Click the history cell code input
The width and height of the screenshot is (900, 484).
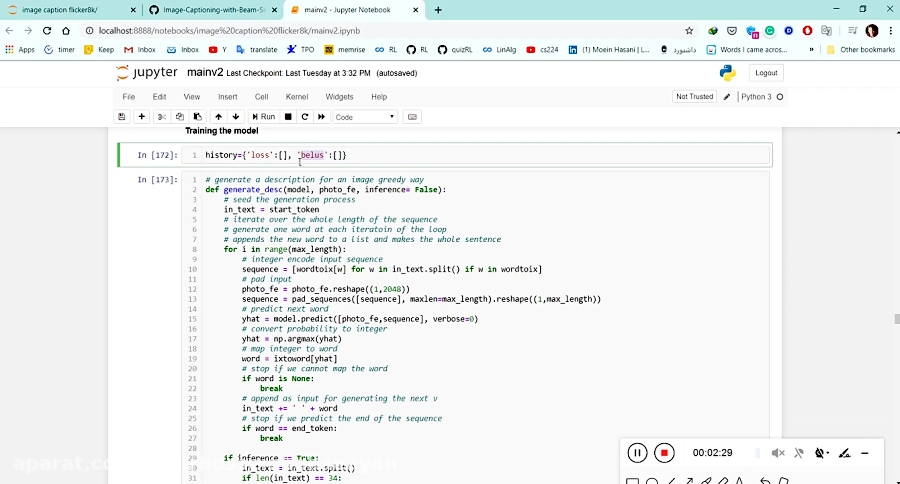(476, 155)
